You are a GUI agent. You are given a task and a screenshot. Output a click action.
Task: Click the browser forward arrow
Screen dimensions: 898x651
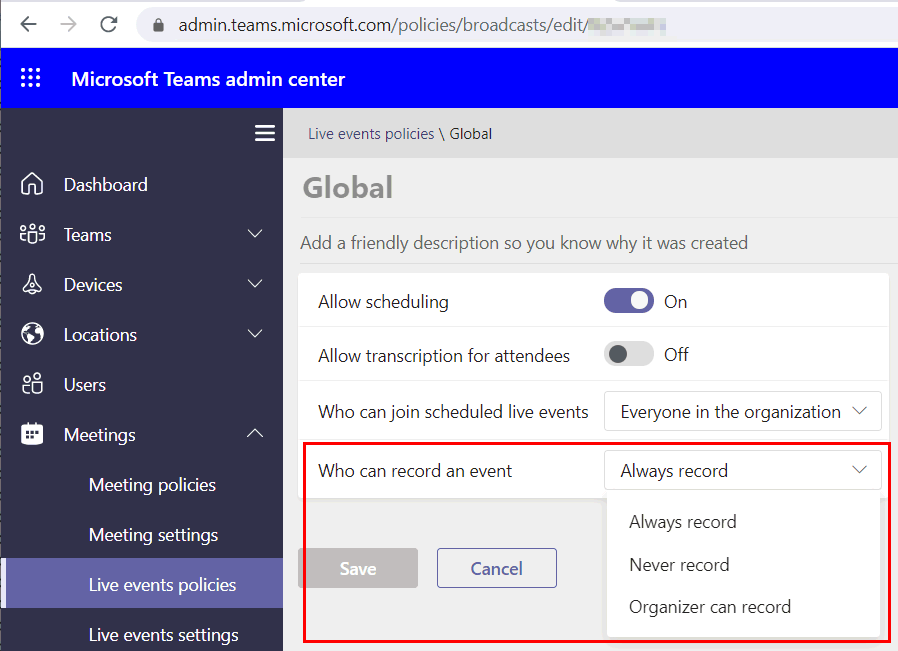point(68,24)
